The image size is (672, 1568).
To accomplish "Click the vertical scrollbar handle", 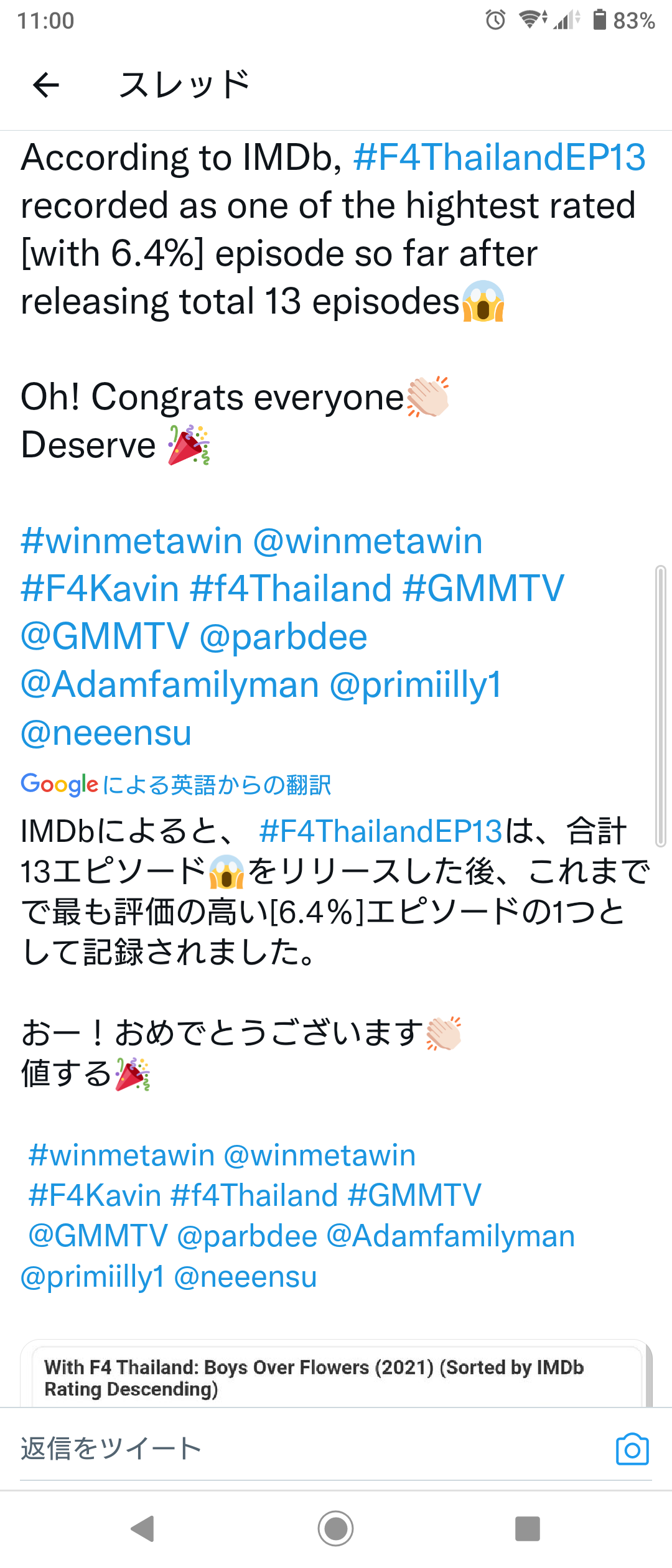I will click(x=660, y=706).
